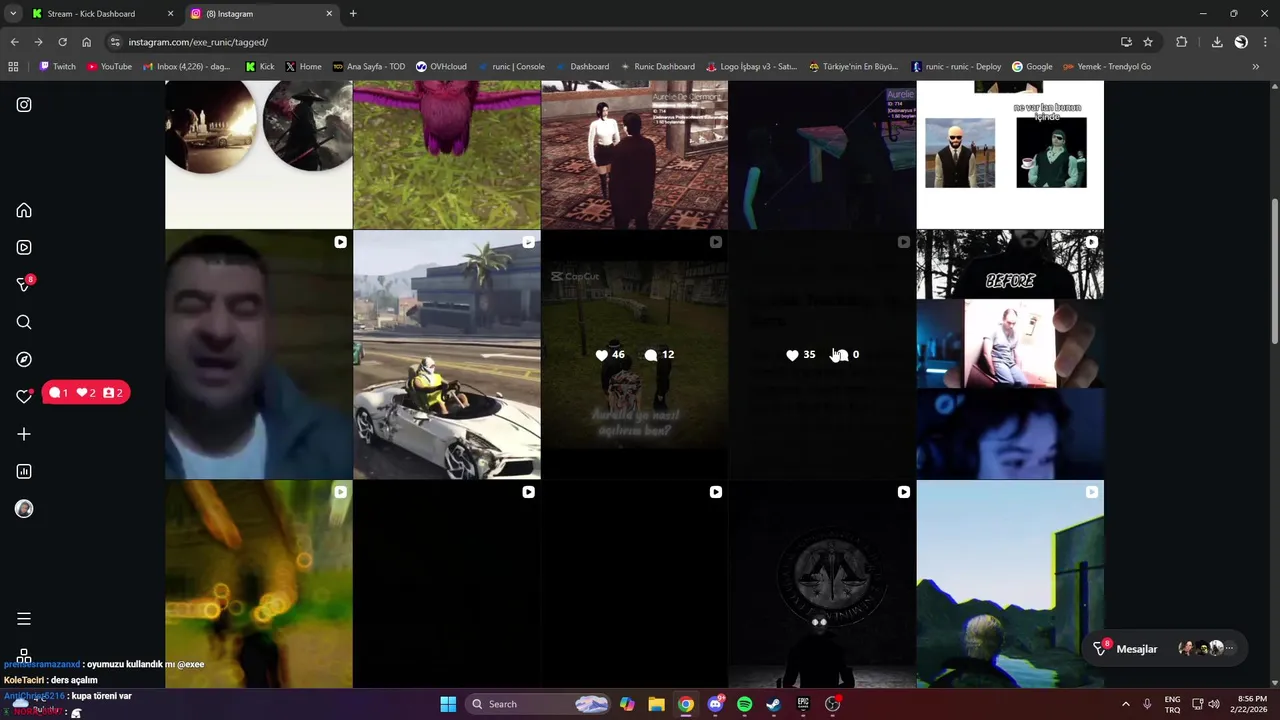Open the Instagram logo home link
1280x720 pixels.
pos(24,104)
